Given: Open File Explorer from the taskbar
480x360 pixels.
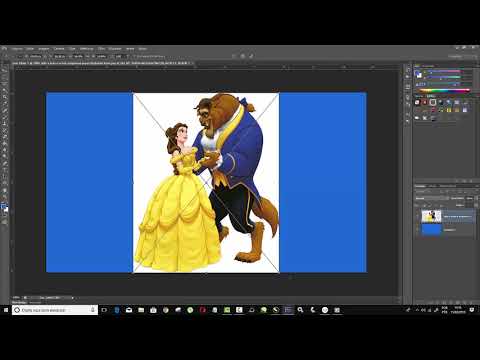Looking at the screenshot, I should 141,310.
